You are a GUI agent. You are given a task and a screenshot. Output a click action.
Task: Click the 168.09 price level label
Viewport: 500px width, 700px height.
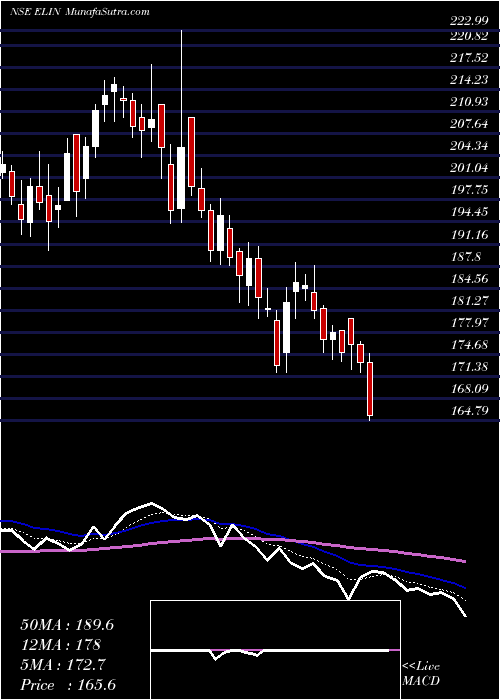pyautogui.click(x=469, y=388)
